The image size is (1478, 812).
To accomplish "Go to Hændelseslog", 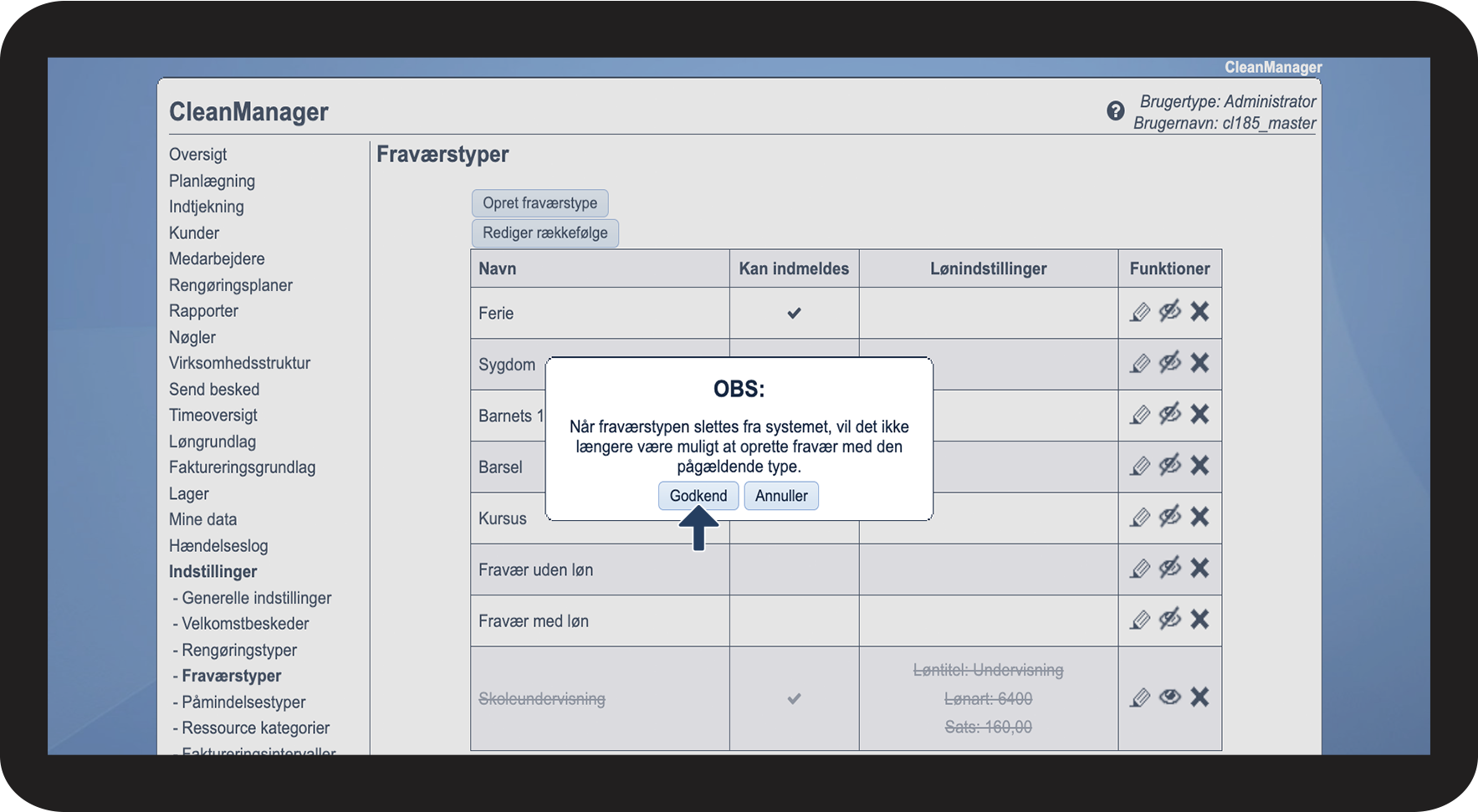I will coord(218,546).
